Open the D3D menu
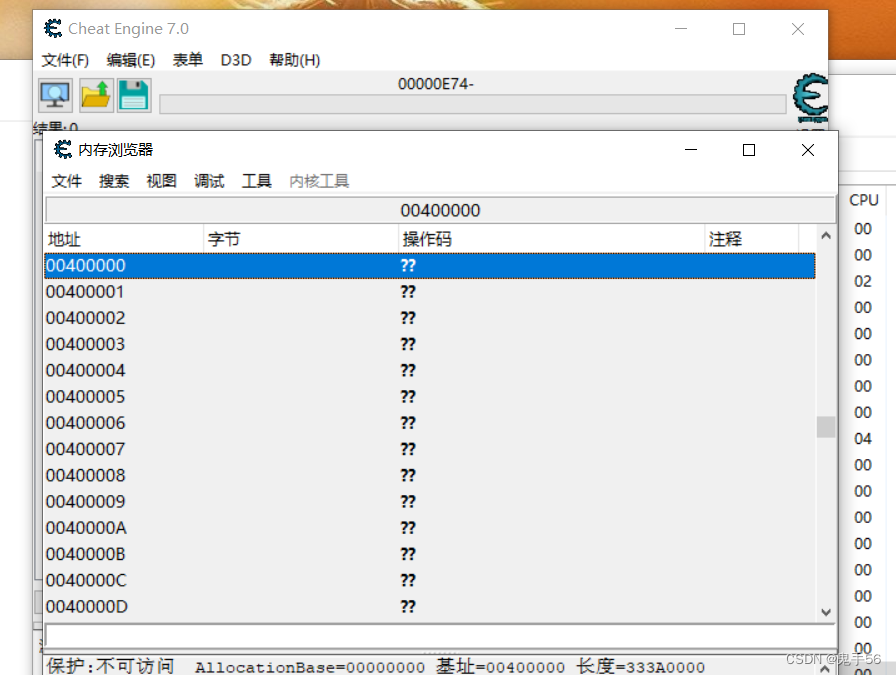The width and height of the screenshot is (896, 675). 236,60
